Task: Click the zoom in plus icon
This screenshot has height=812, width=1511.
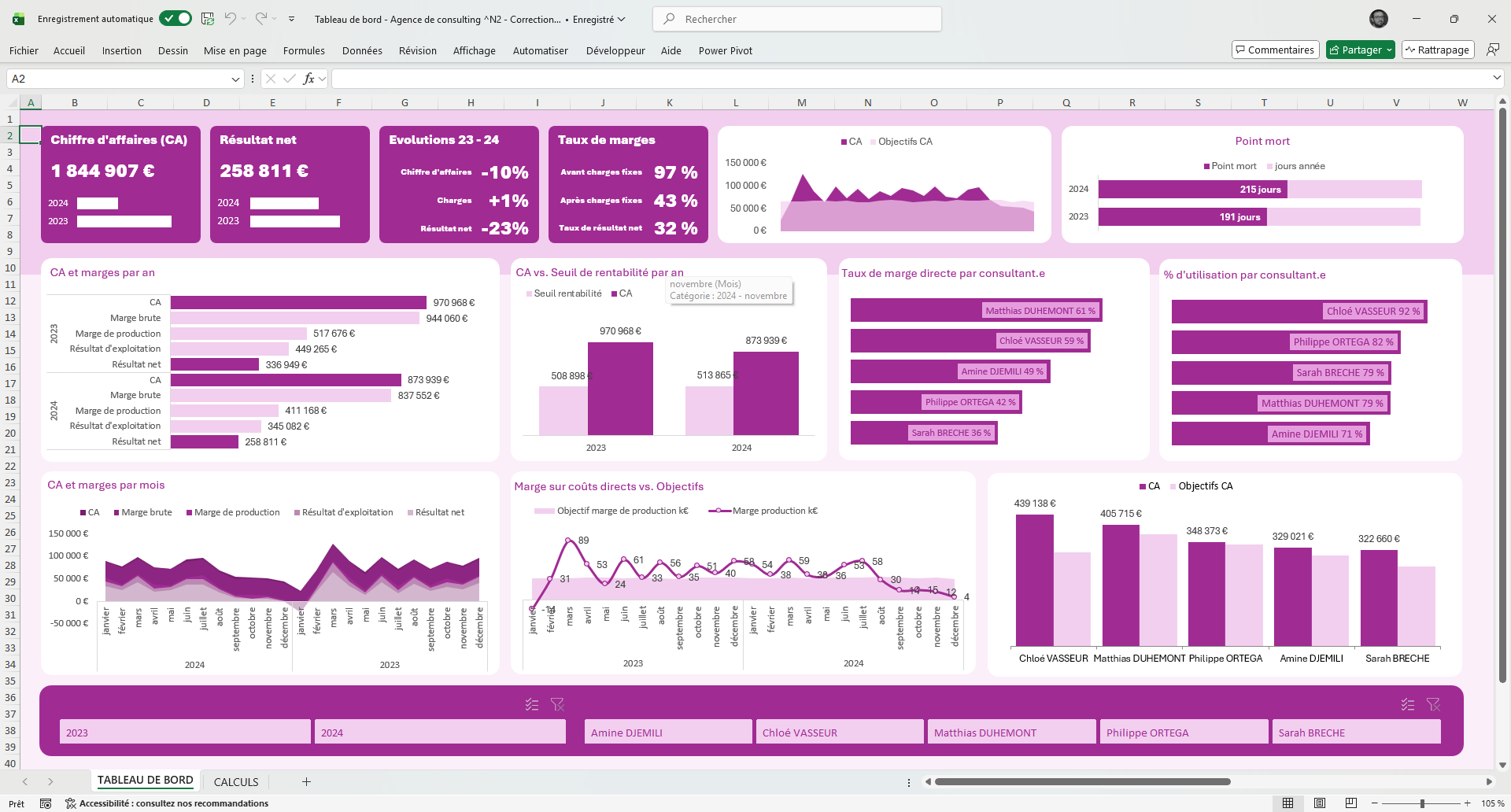Action: tap(1467, 803)
